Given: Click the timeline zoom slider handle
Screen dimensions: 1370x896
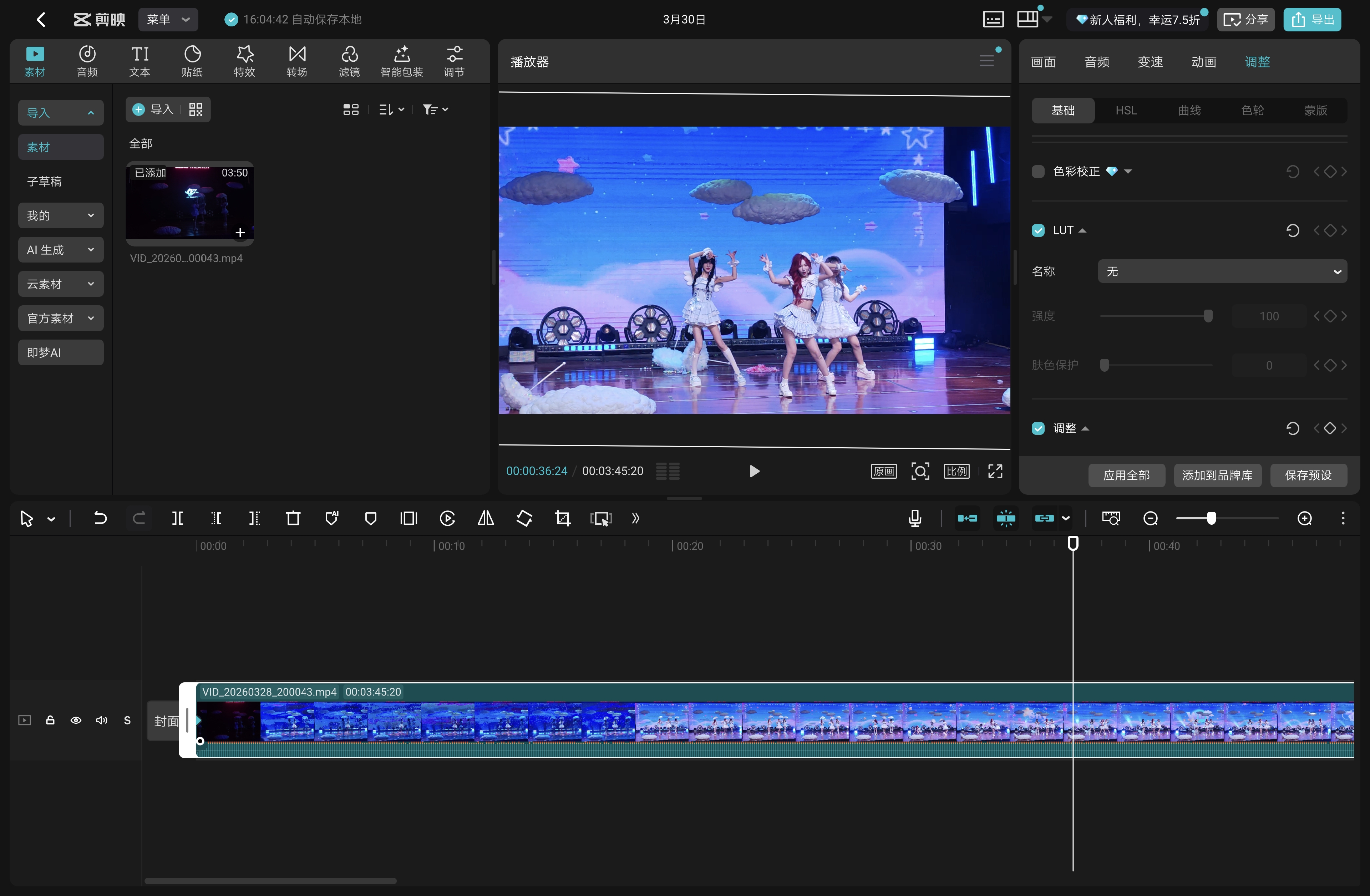Looking at the screenshot, I should click(x=1211, y=519).
